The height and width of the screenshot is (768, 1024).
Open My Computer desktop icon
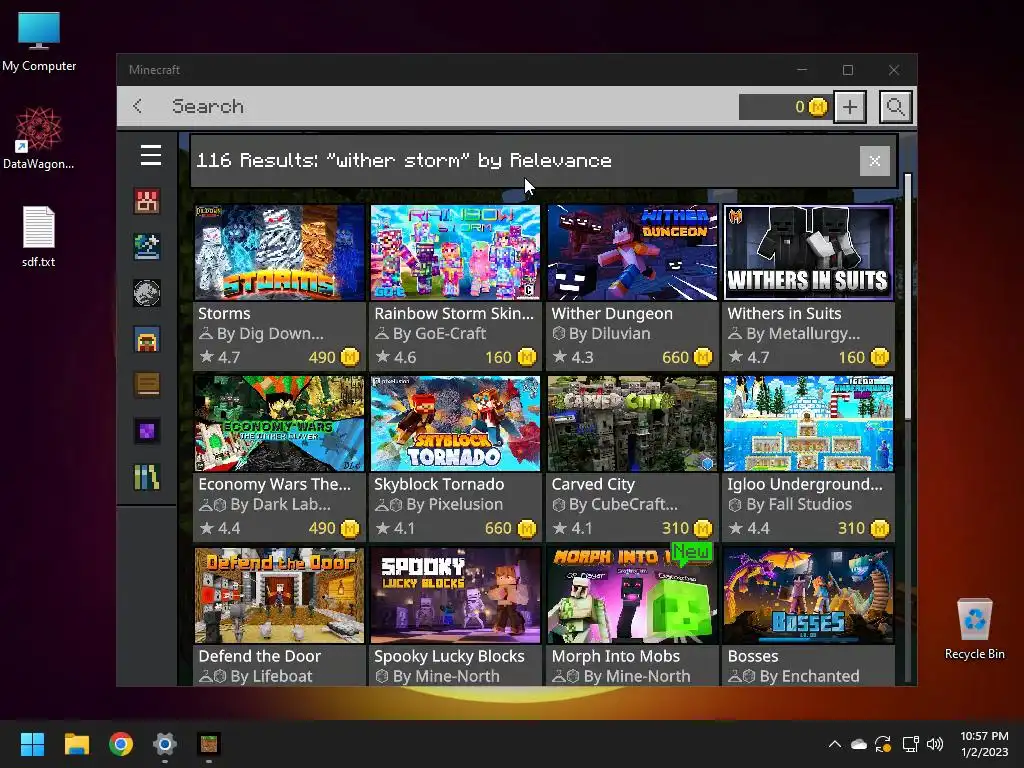click(x=39, y=42)
